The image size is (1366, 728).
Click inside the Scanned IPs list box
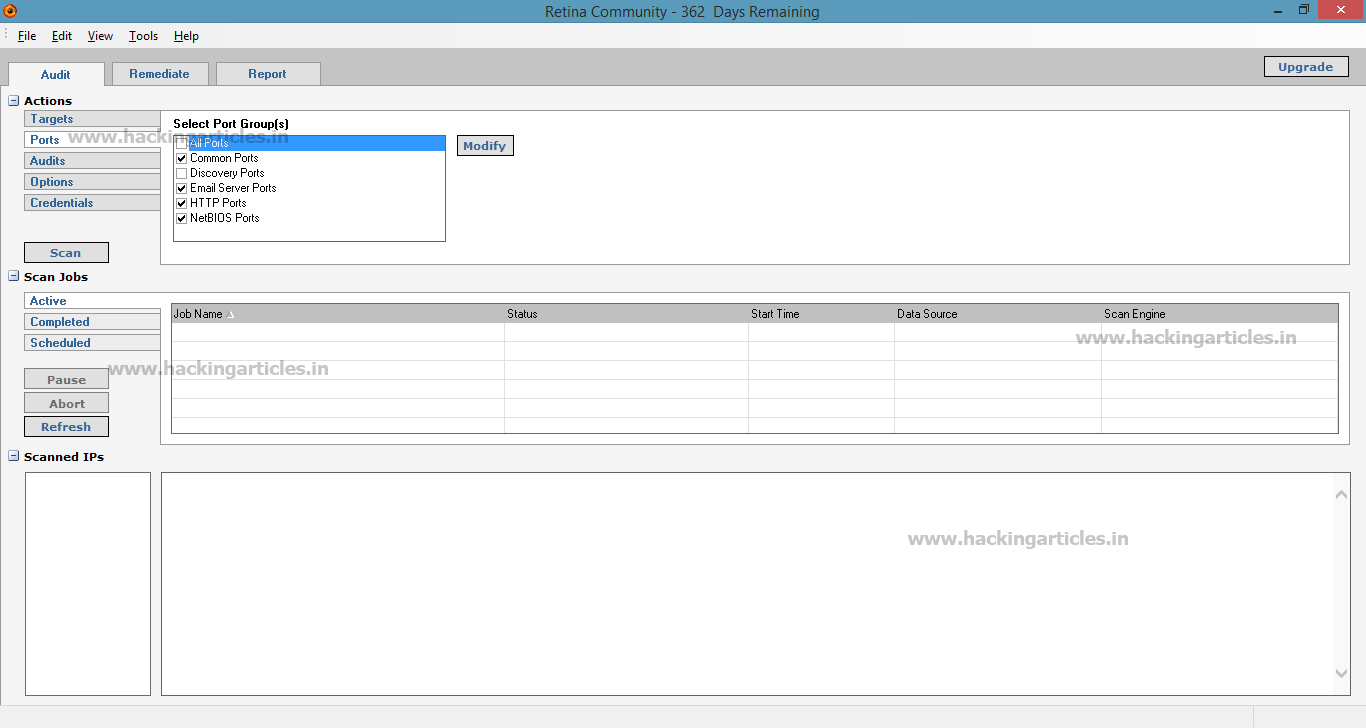[x=88, y=584]
